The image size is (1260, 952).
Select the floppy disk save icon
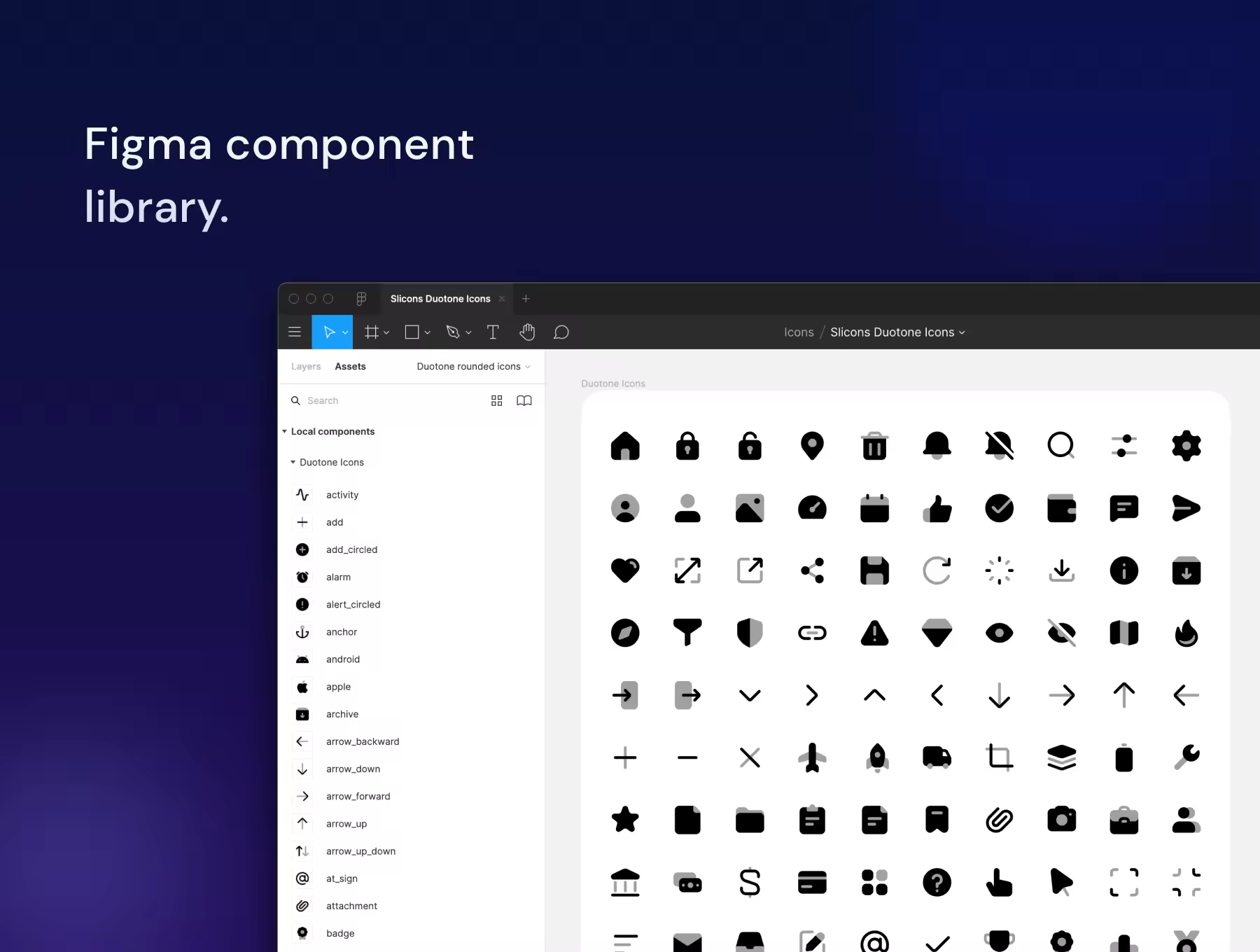click(x=874, y=570)
